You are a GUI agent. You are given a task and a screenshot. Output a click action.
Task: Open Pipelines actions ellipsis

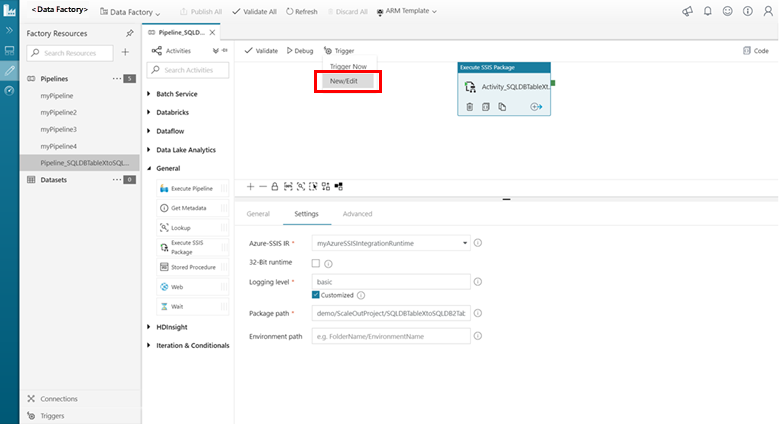click(116, 79)
